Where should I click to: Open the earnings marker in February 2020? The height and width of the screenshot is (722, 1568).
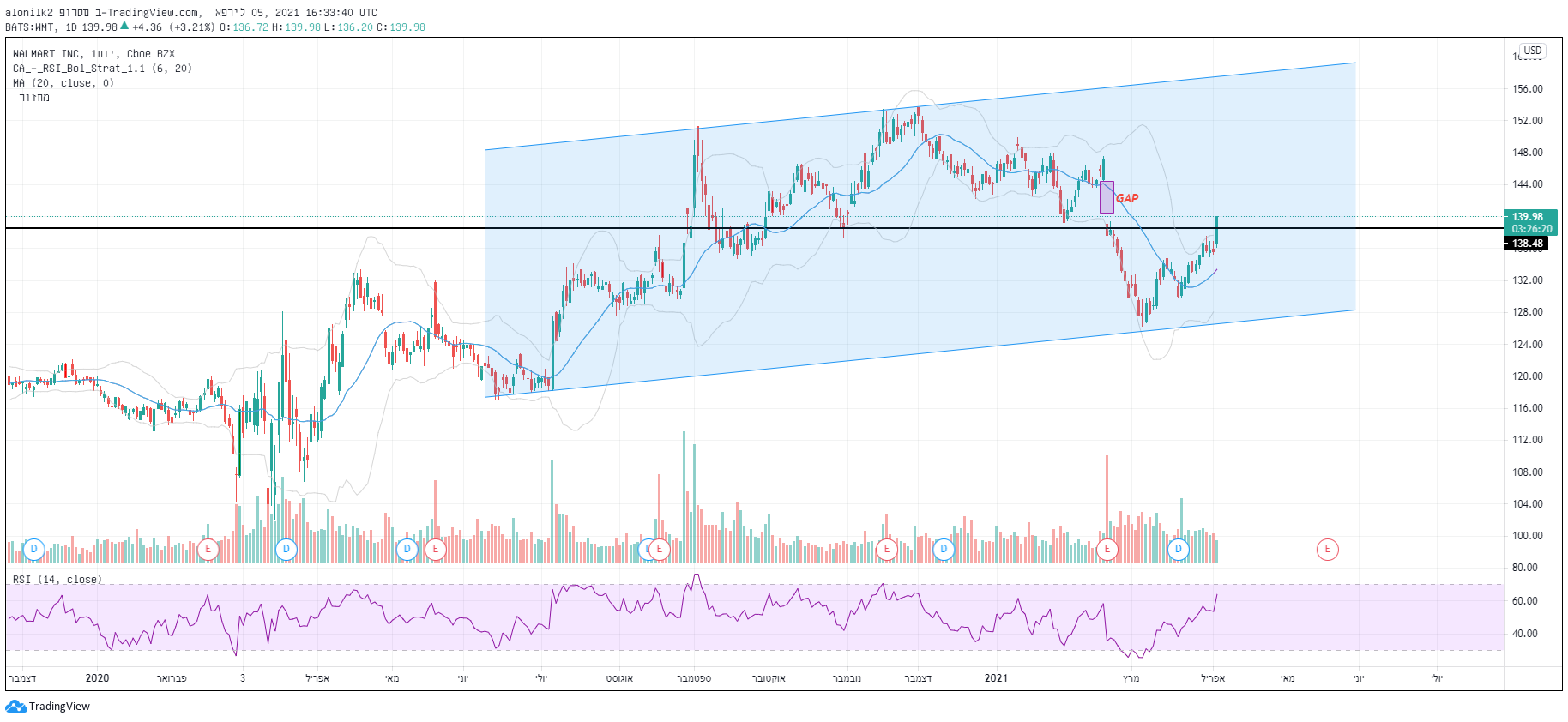click(208, 549)
